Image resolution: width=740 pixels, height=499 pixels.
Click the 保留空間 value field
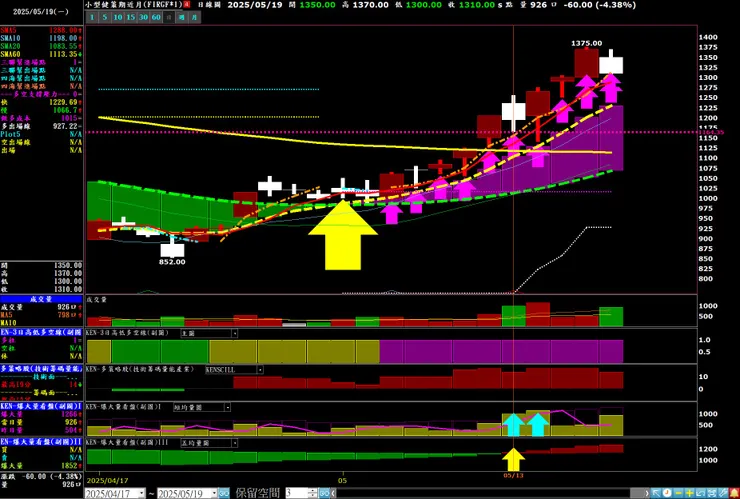click(x=297, y=493)
